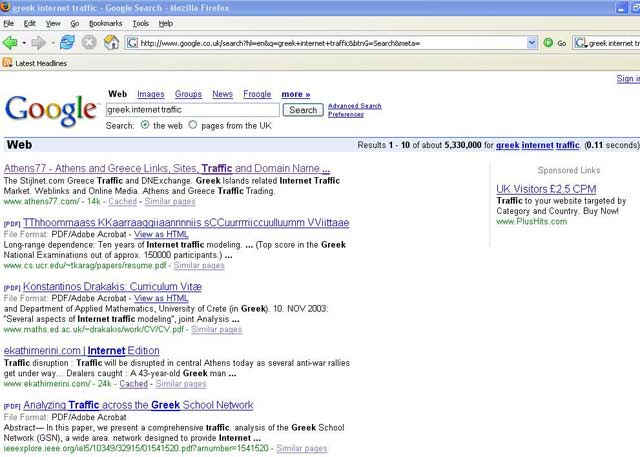Image resolution: width=640 pixels, height=457 pixels.
Task: Click the Latest Headlines RSS feed icon
Action: pos(7,62)
